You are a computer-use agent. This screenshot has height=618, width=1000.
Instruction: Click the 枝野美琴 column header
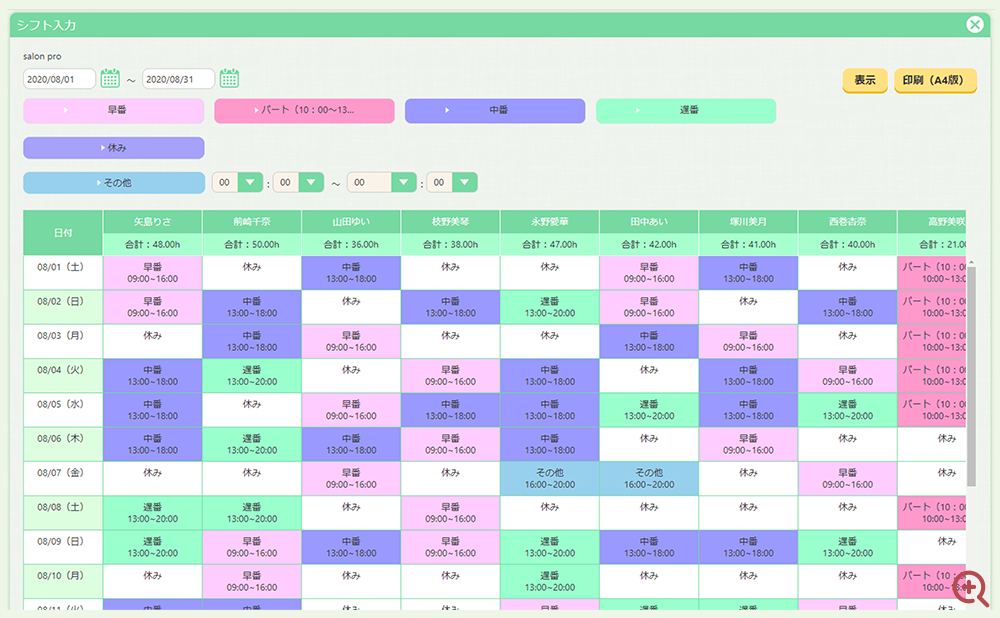point(450,221)
